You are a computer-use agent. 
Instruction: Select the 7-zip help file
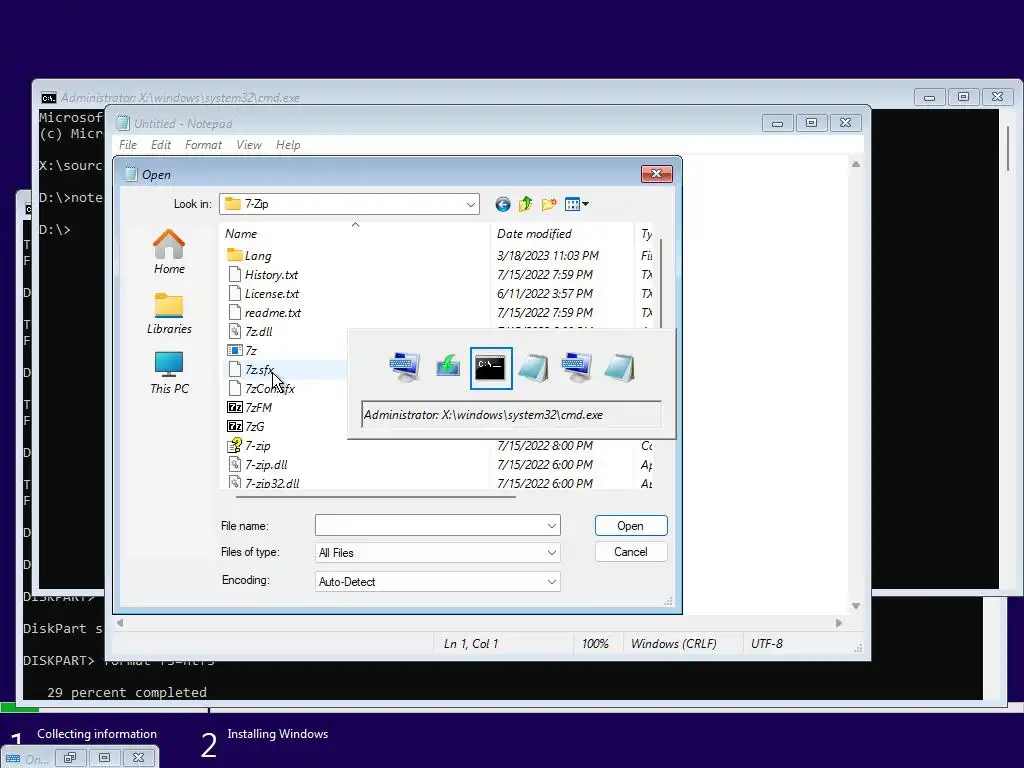click(249, 446)
